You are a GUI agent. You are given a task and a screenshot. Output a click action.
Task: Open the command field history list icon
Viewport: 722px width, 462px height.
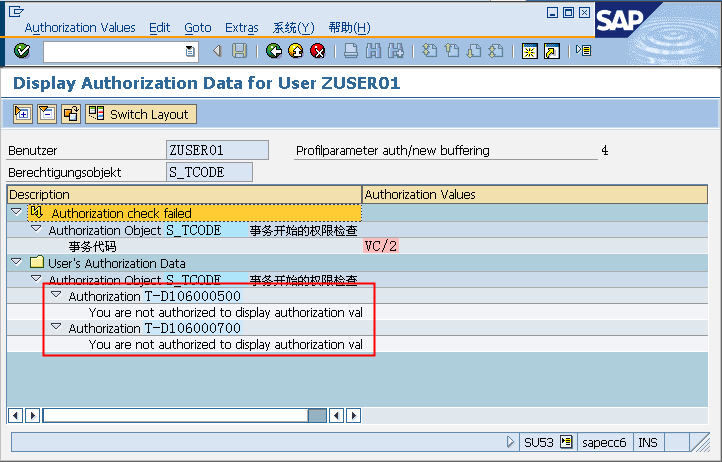pyautogui.click(x=190, y=51)
